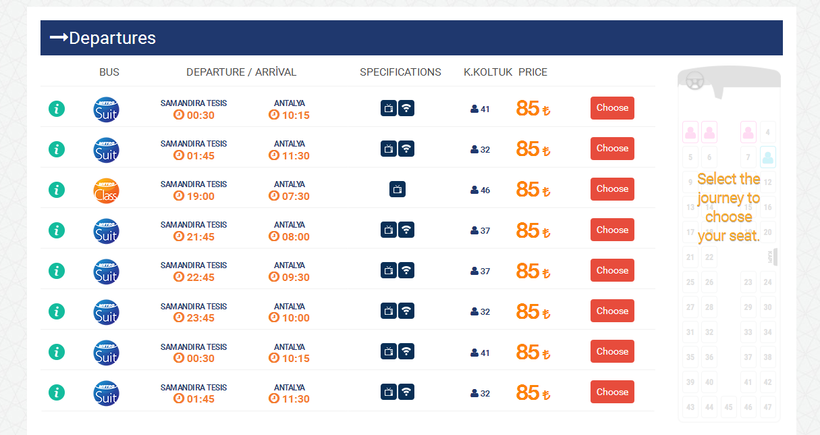Click the info icon for the 19:00 departure
820x435 pixels.
(57, 189)
